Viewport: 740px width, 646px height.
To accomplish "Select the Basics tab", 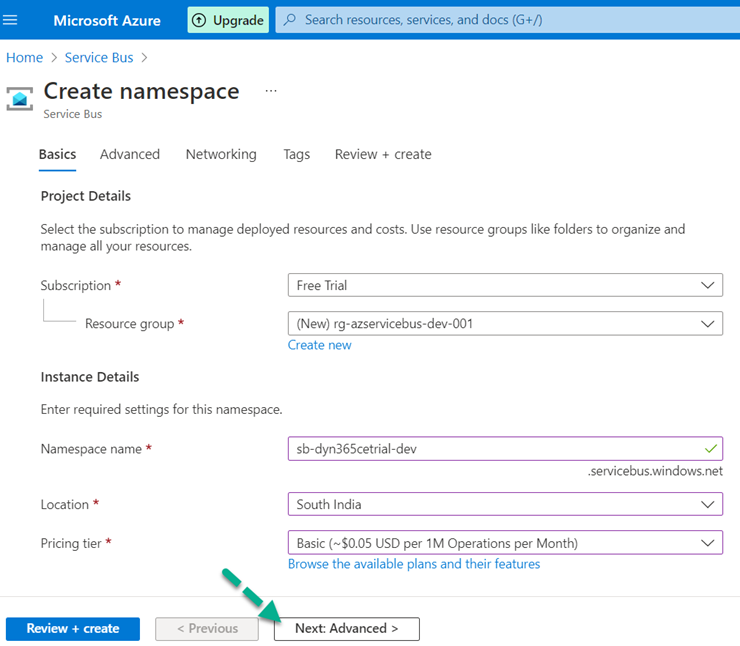I will point(57,154).
